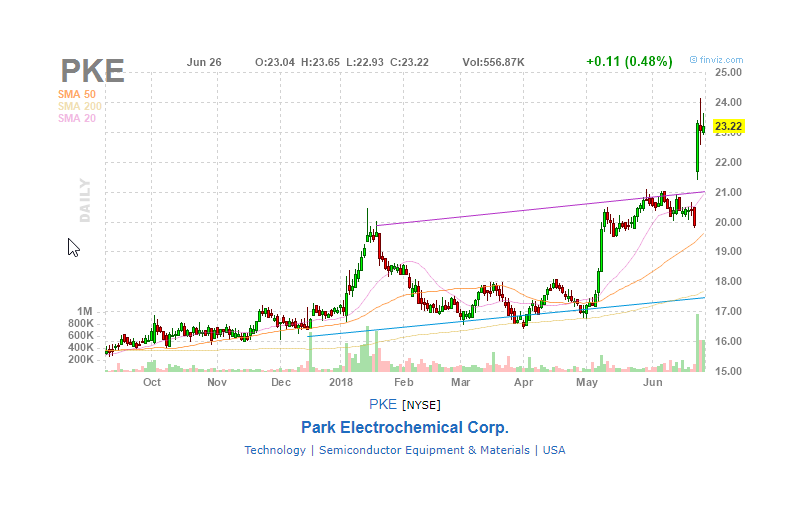Open the PKE ticker link below chart
Image resolution: width=803 pixels, height=509 pixels.
(x=383, y=404)
